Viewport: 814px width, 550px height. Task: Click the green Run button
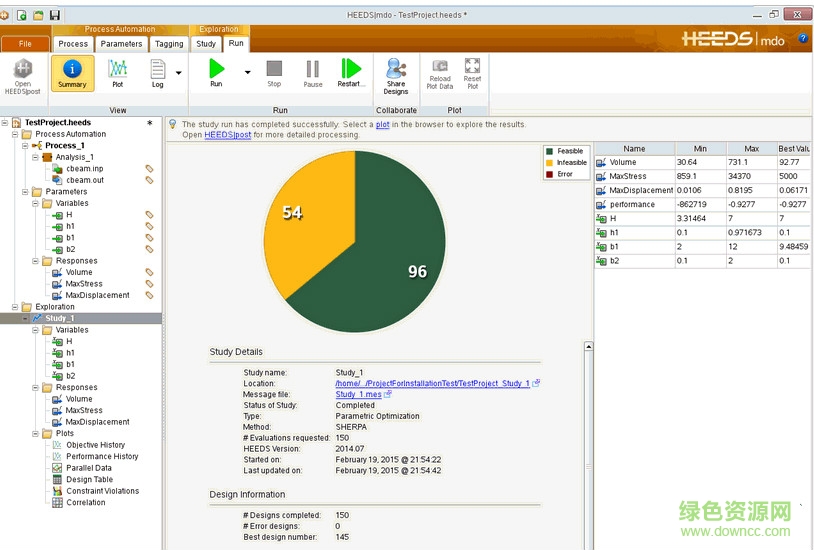point(216,72)
